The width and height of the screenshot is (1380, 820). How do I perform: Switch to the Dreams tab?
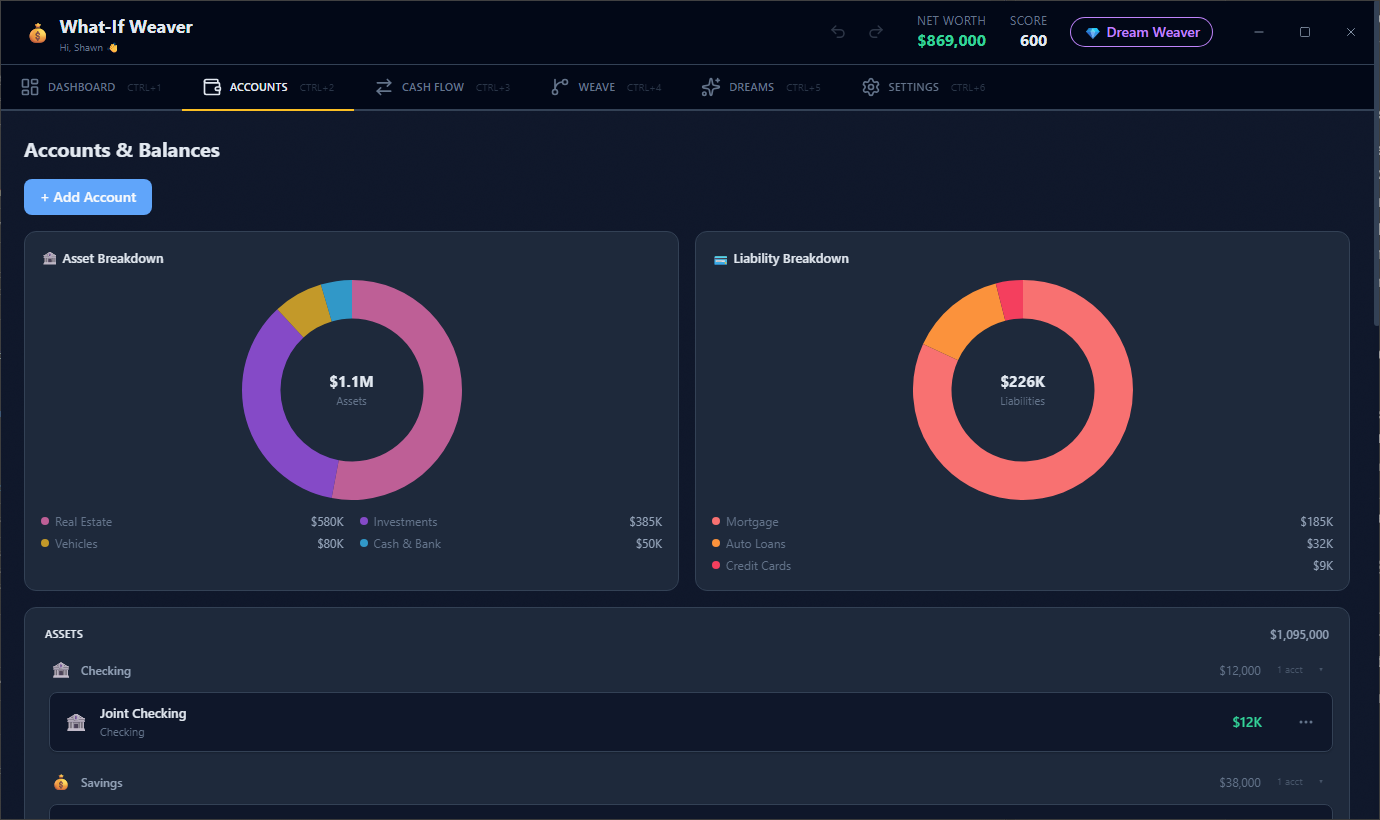(x=761, y=87)
